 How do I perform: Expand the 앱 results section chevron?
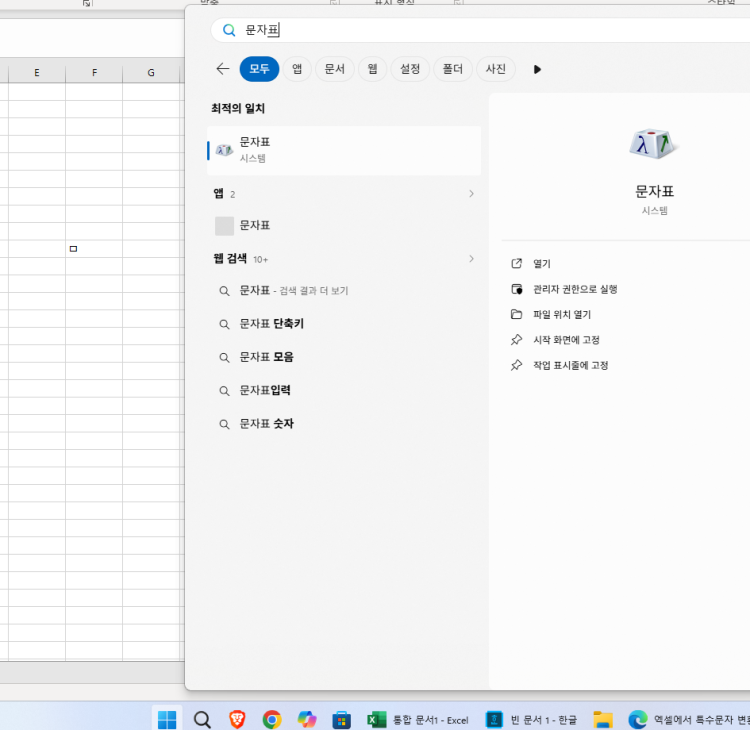pyautogui.click(x=471, y=194)
